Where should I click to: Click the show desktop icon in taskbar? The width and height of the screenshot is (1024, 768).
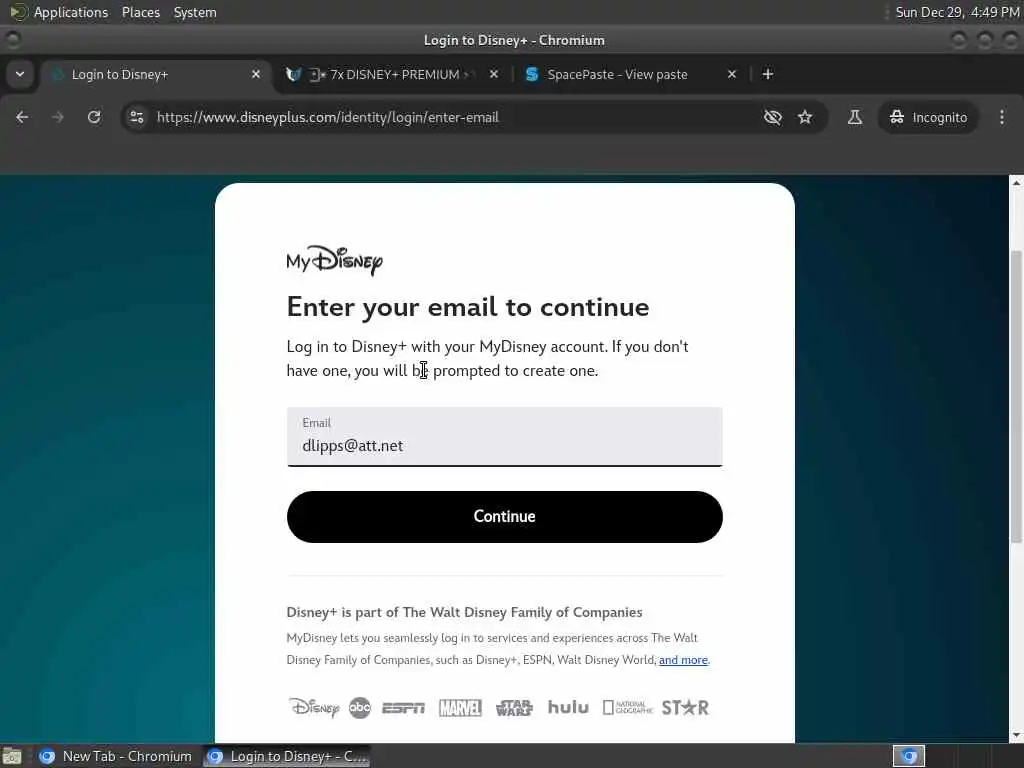click(x=12, y=756)
